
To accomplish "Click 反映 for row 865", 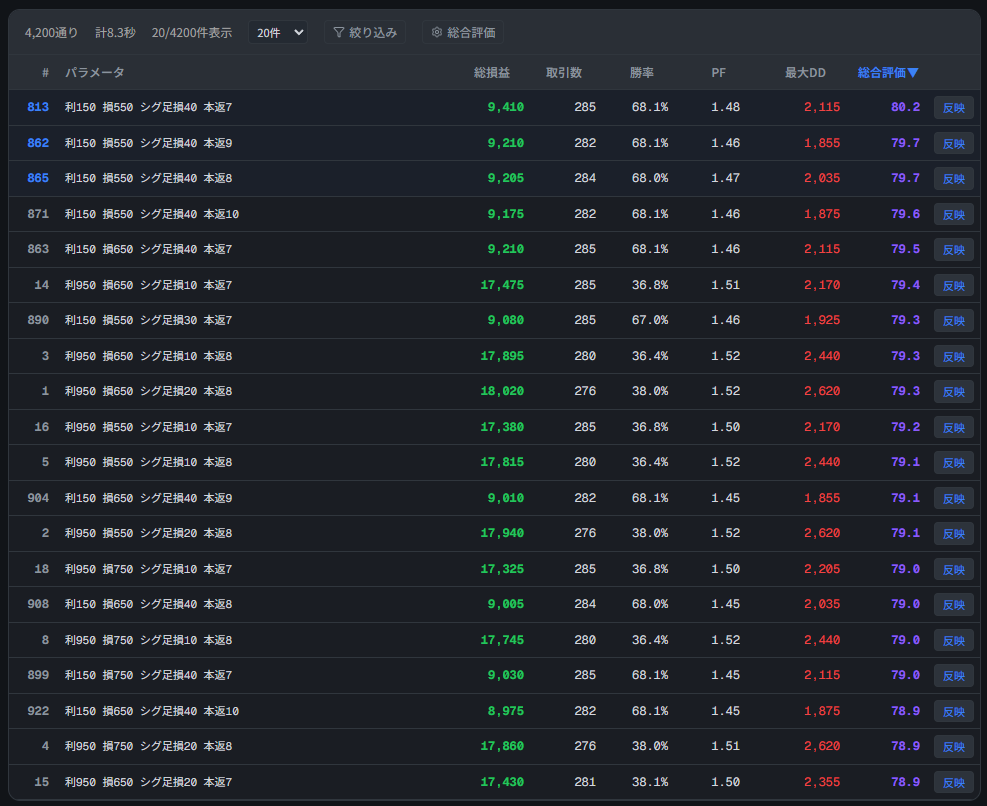I will coord(954,179).
